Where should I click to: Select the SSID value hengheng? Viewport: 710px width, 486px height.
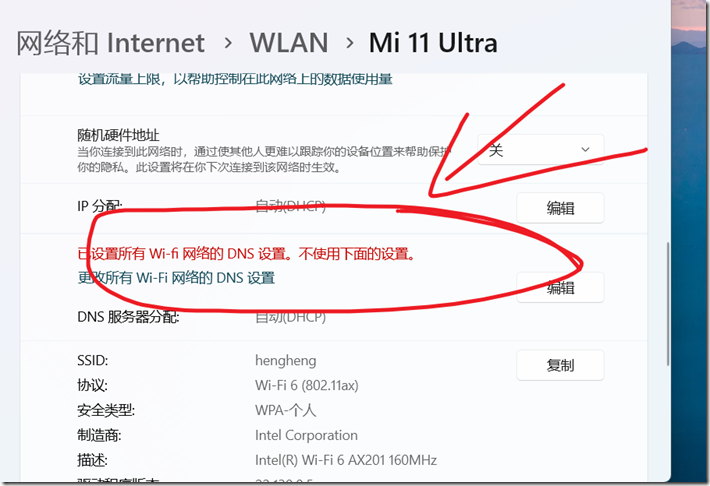click(286, 361)
